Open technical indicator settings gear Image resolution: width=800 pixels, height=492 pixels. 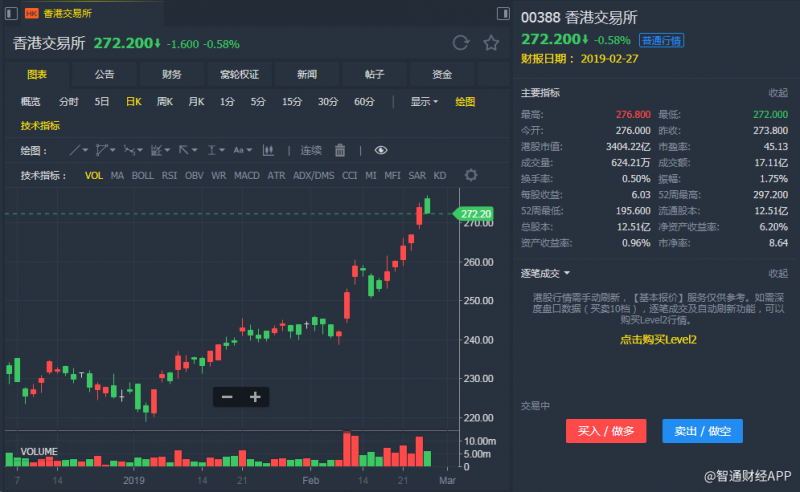pos(471,175)
